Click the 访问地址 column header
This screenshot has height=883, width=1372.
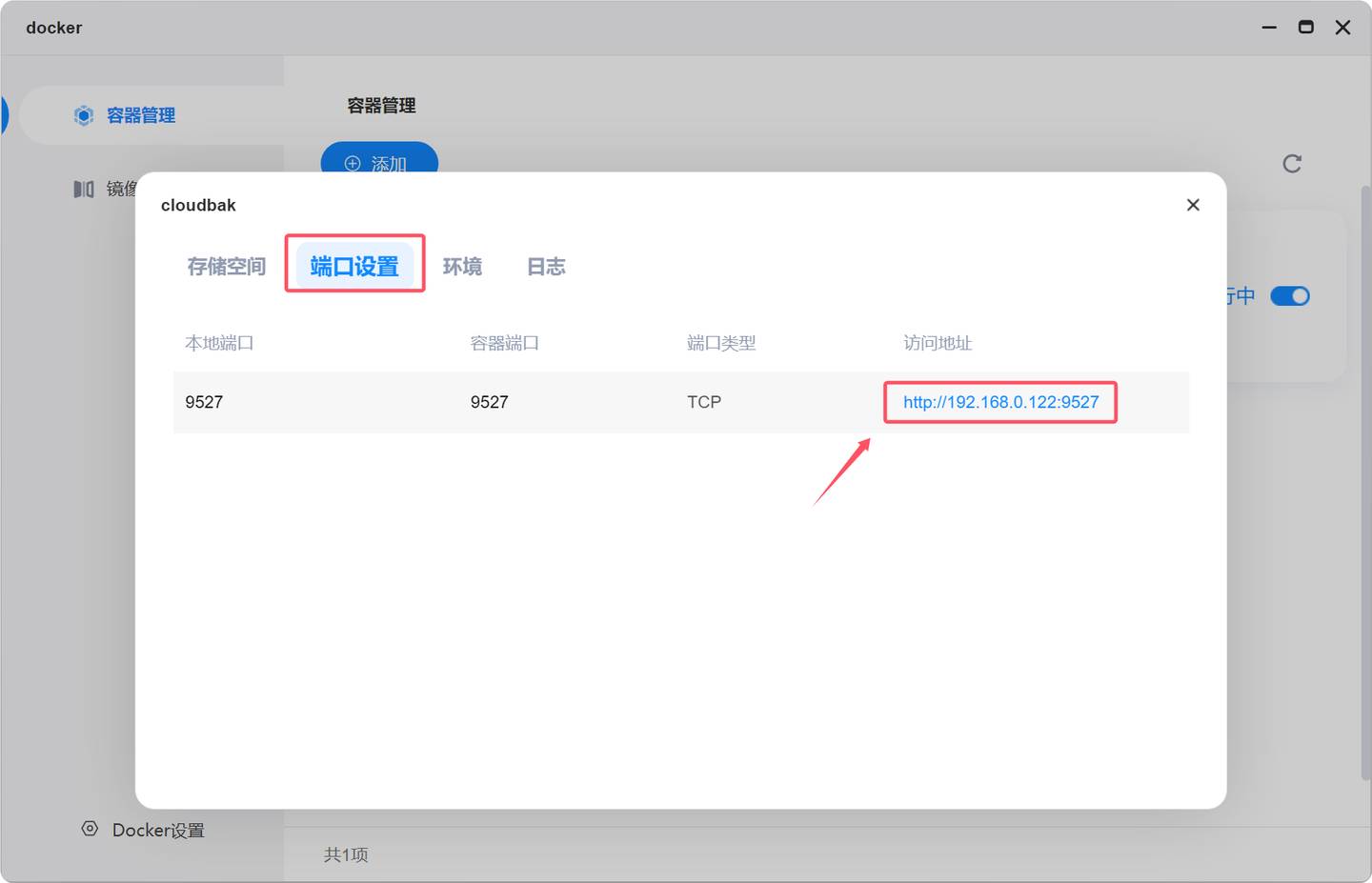pyautogui.click(x=938, y=343)
